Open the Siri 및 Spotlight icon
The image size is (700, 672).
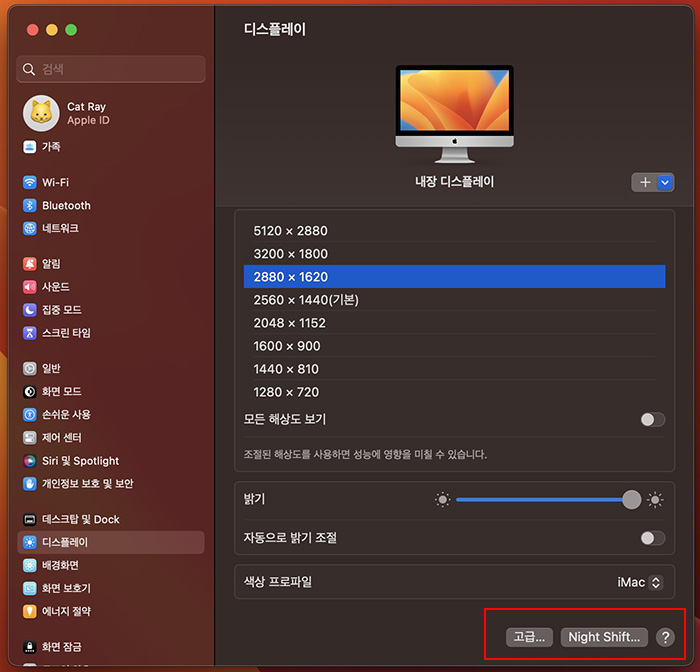click(x=29, y=460)
